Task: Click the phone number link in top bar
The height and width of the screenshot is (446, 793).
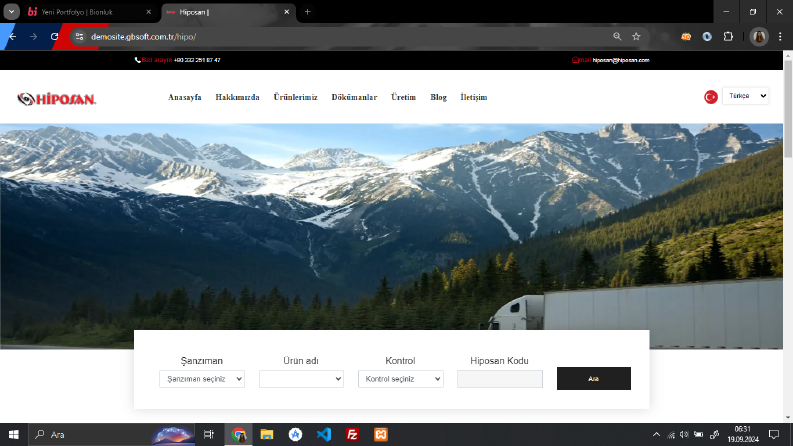Action: coord(197,60)
